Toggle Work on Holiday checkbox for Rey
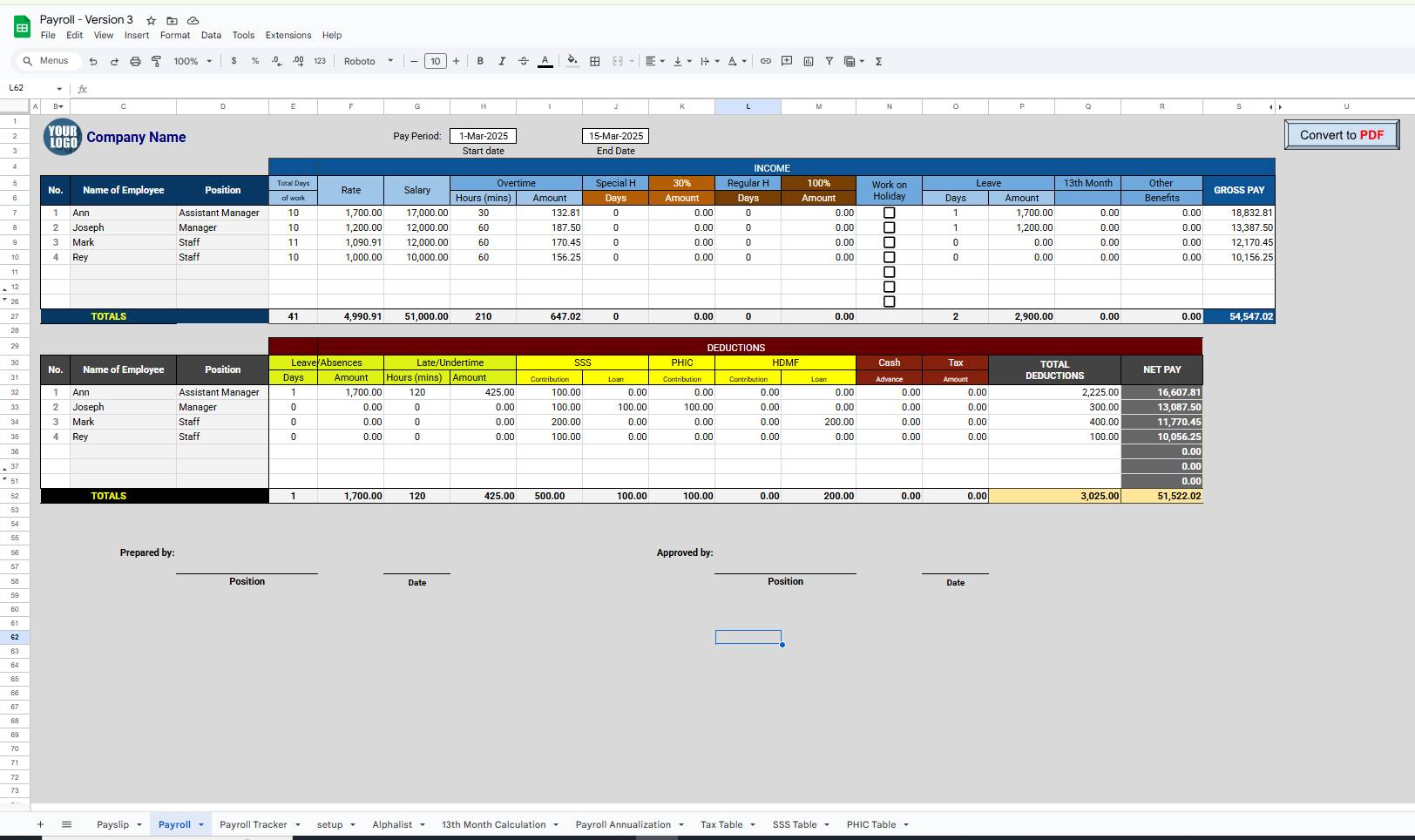Viewport: 1415px width, 840px height. (890, 257)
